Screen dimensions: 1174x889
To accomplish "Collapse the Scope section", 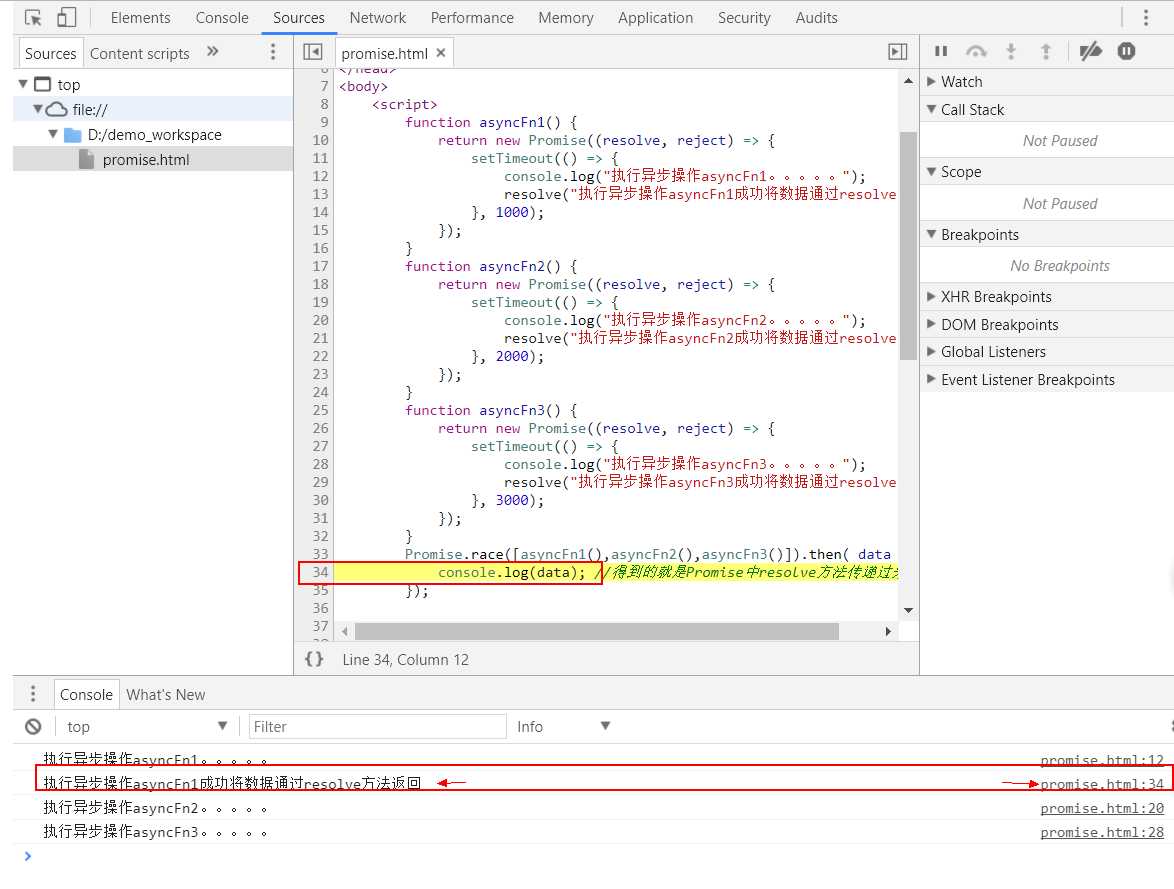I will (x=931, y=172).
